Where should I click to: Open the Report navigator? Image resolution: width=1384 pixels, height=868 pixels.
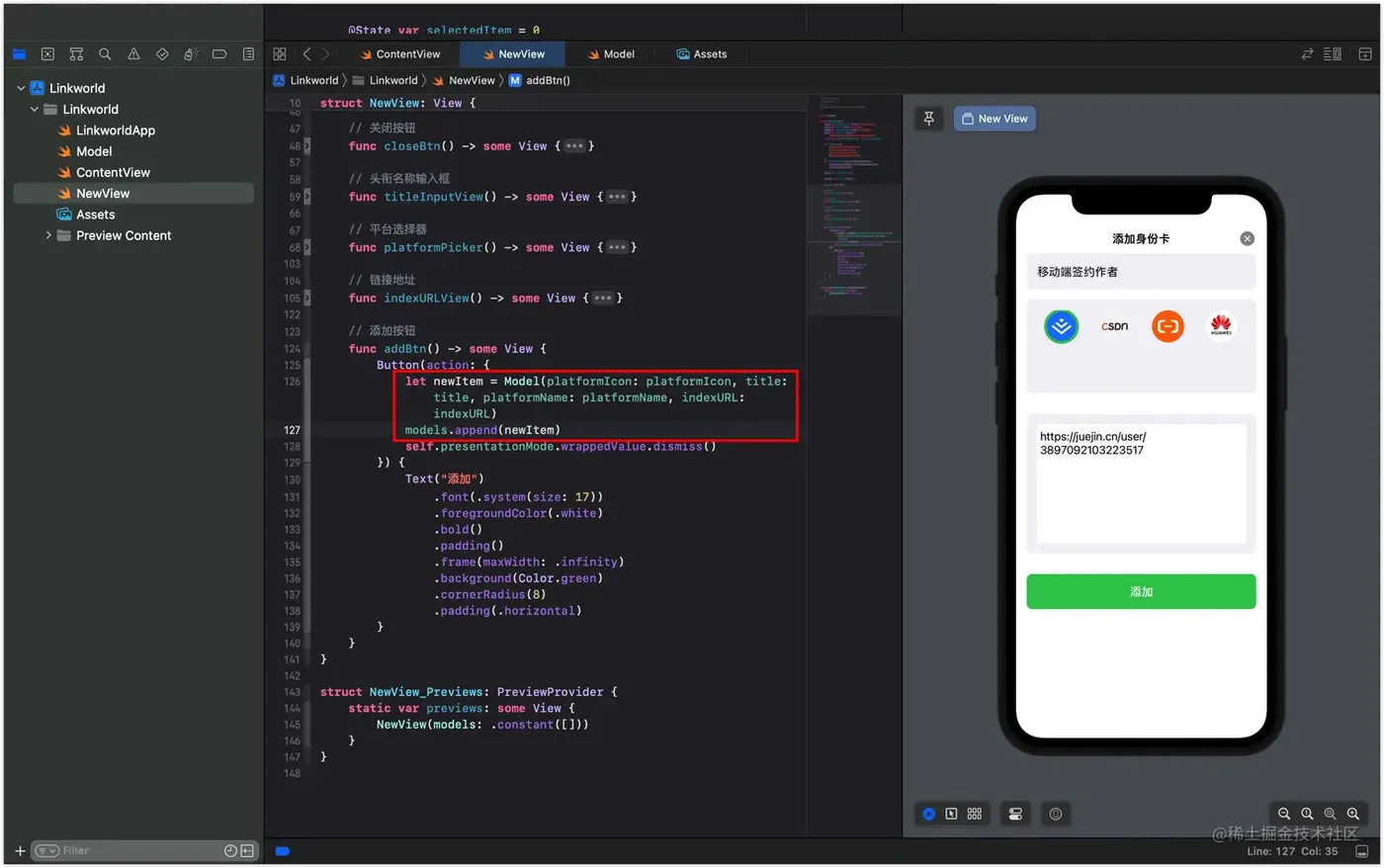click(x=248, y=54)
